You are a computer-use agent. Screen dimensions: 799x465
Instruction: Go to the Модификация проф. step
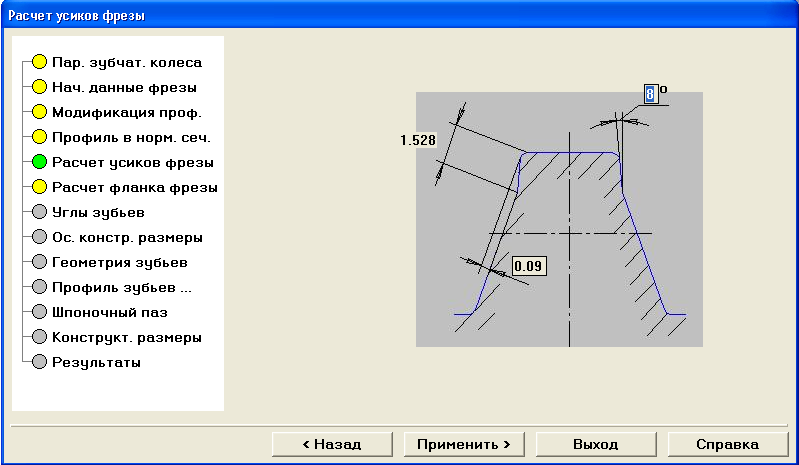pos(127,113)
